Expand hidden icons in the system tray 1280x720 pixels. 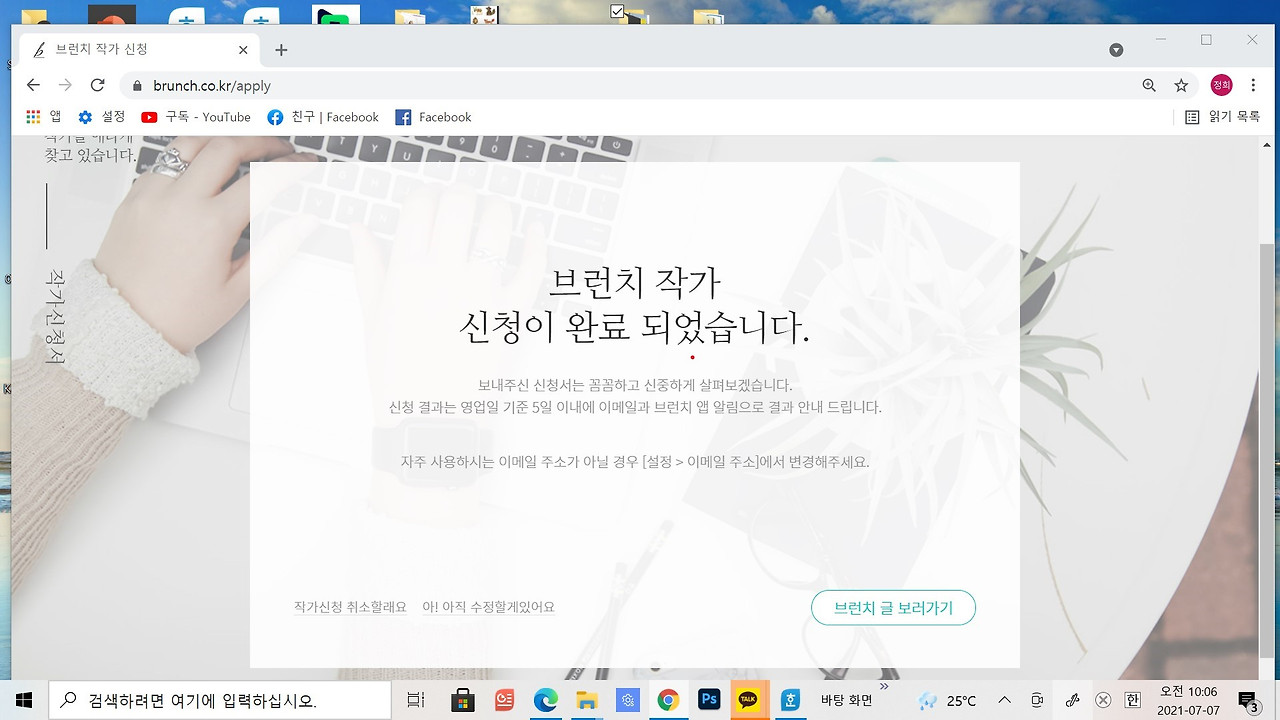point(1002,699)
